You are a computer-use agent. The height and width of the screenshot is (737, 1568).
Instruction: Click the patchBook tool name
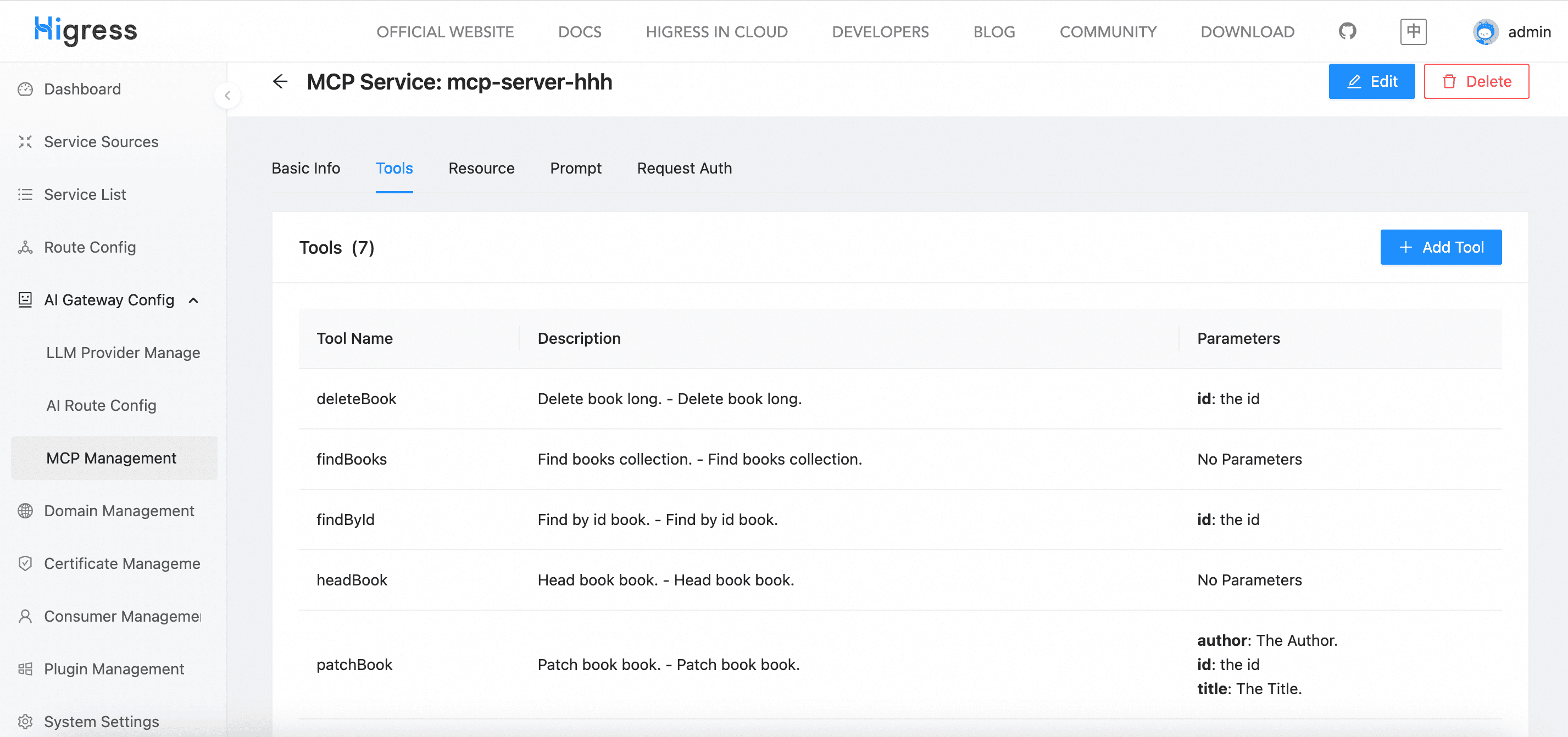354,665
